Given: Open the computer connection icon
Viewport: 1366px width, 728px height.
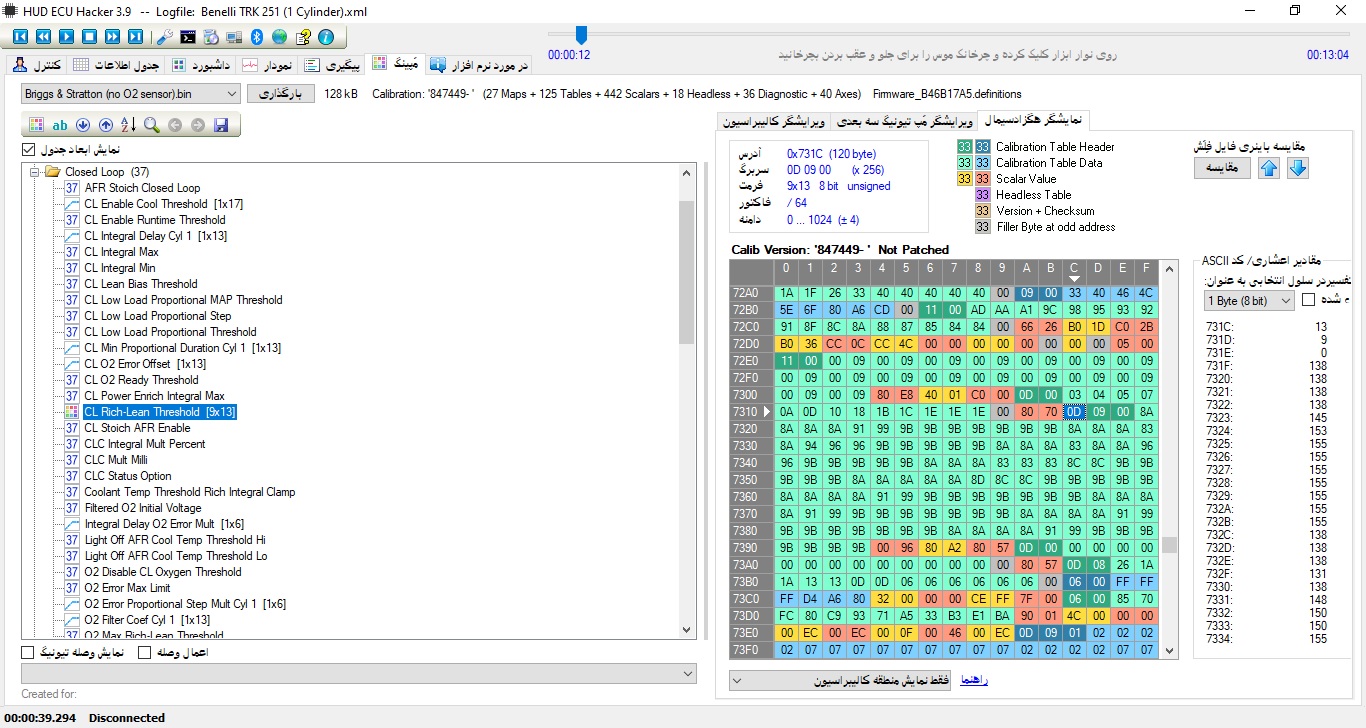Looking at the screenshot, I should pos(233,37).
